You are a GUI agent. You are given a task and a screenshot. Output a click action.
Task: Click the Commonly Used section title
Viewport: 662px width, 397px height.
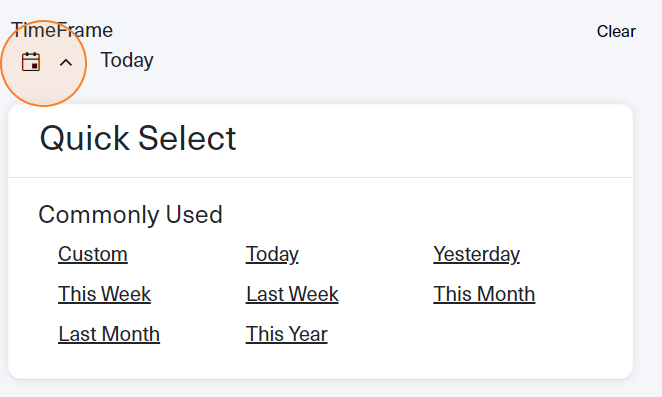(x=130, y=215)
